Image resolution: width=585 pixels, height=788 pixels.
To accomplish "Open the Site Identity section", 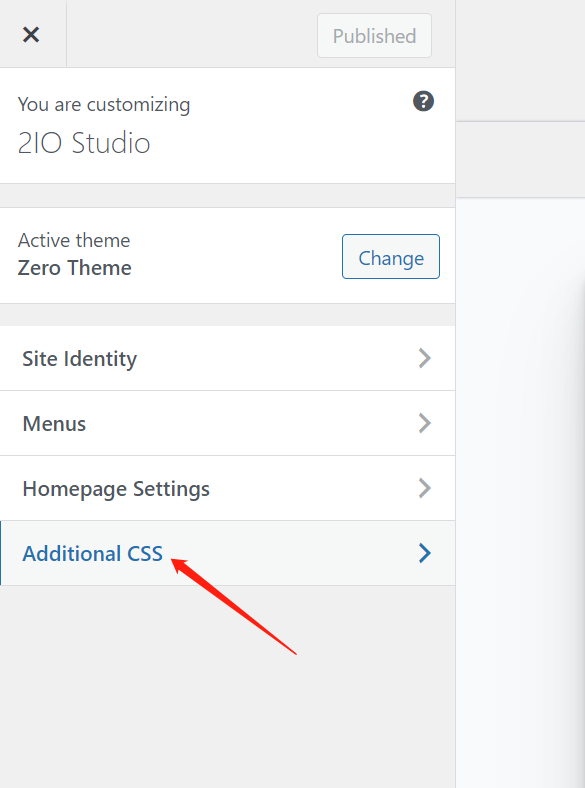I will click(x=227, y=358).
